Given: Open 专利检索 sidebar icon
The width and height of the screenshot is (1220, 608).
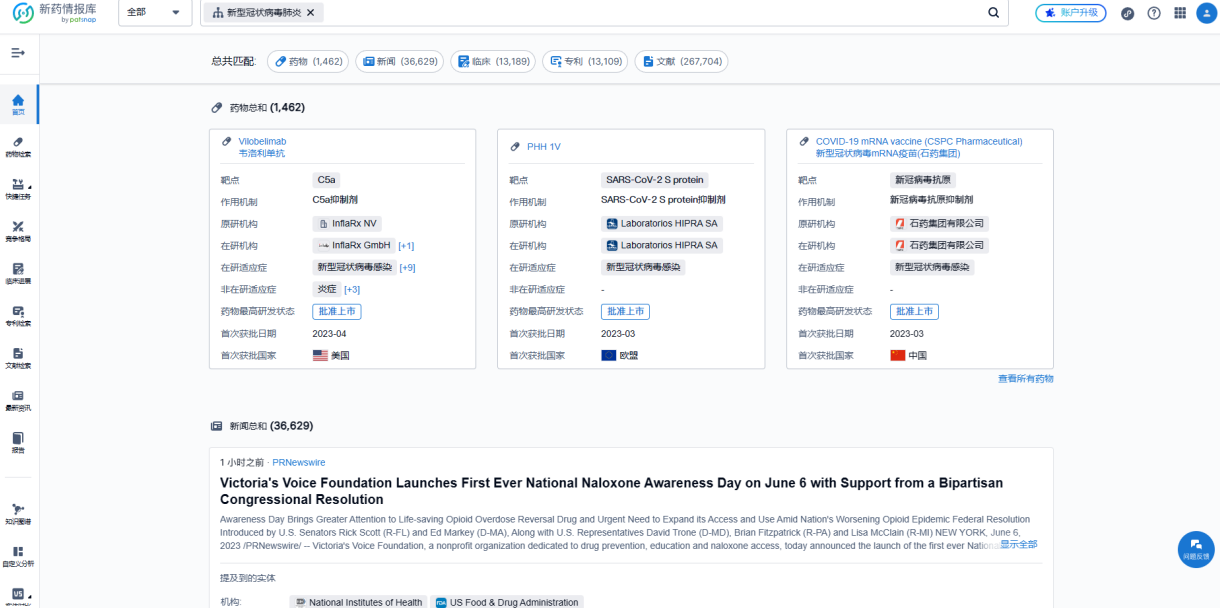Looking at the screenshot, I should coord(18,315).
